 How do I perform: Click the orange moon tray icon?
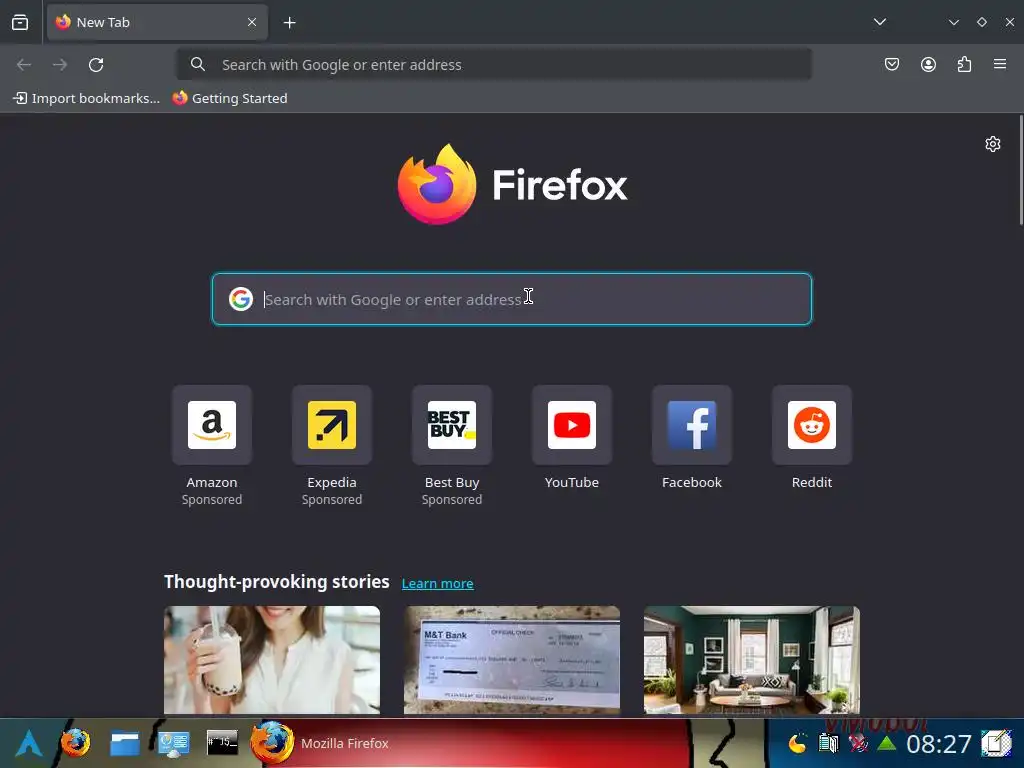(x=797, y=744)
